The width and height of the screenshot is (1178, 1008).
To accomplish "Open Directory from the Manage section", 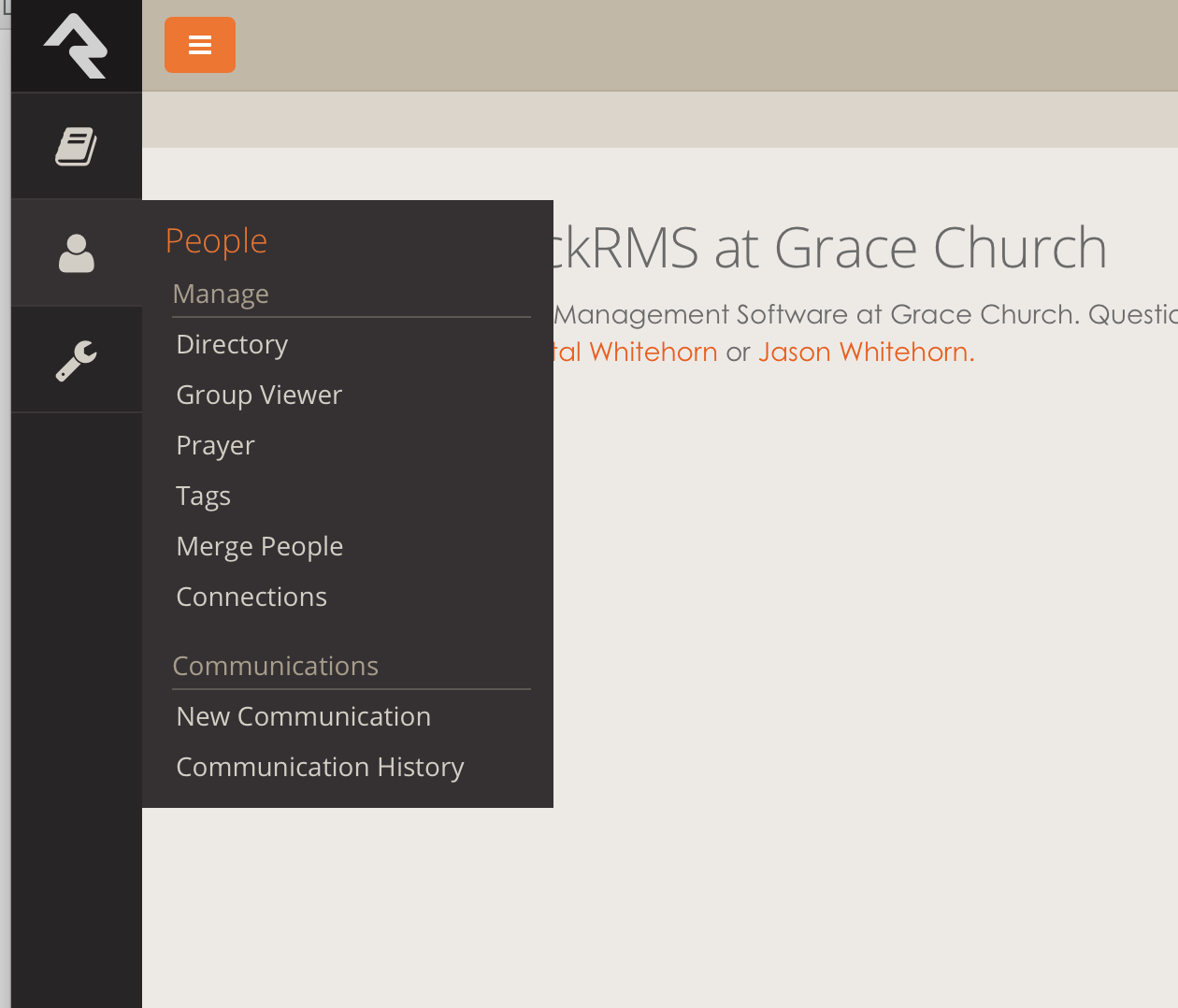I will tap(232, 345).
